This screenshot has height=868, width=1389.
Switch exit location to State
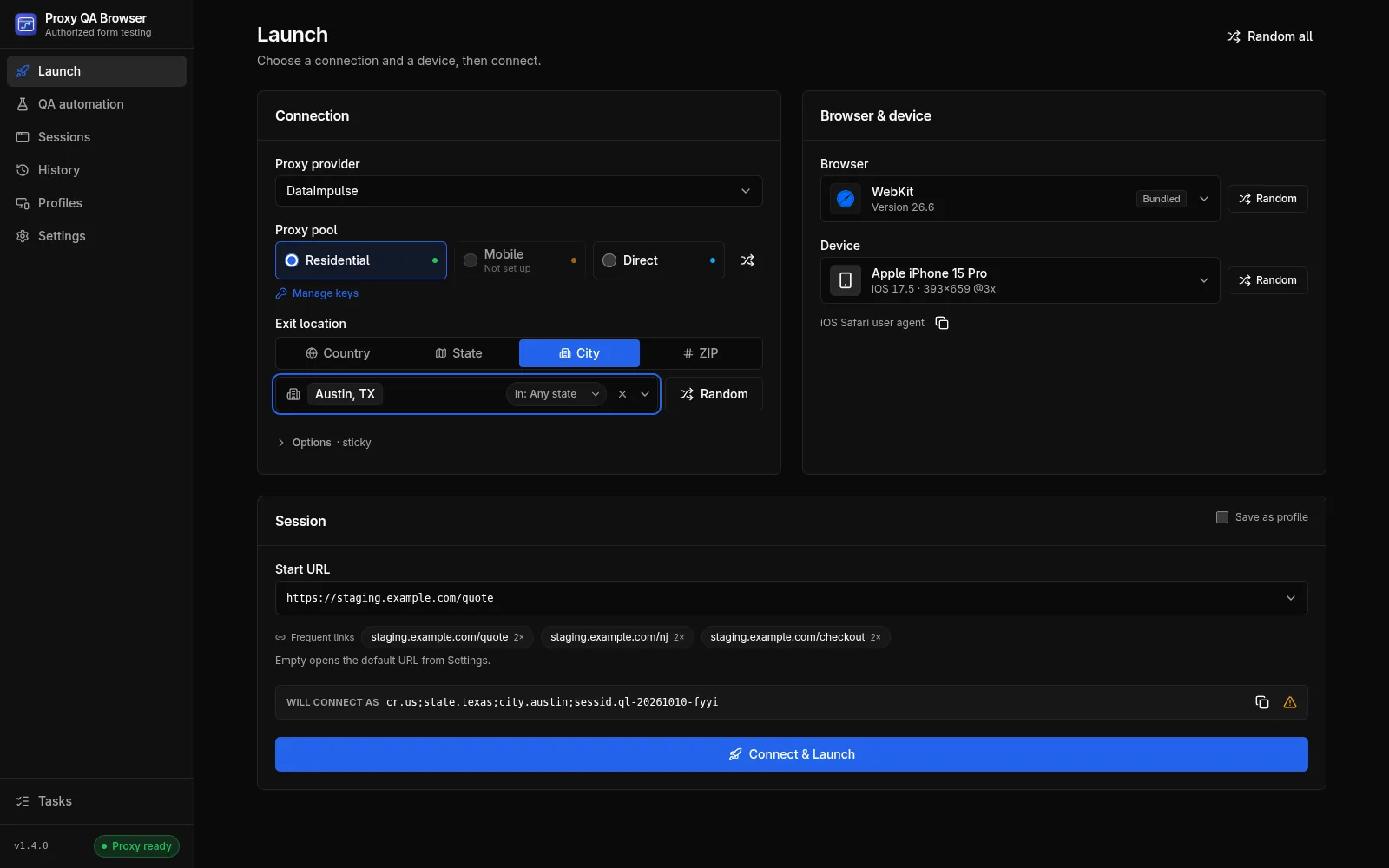point(458,353)
